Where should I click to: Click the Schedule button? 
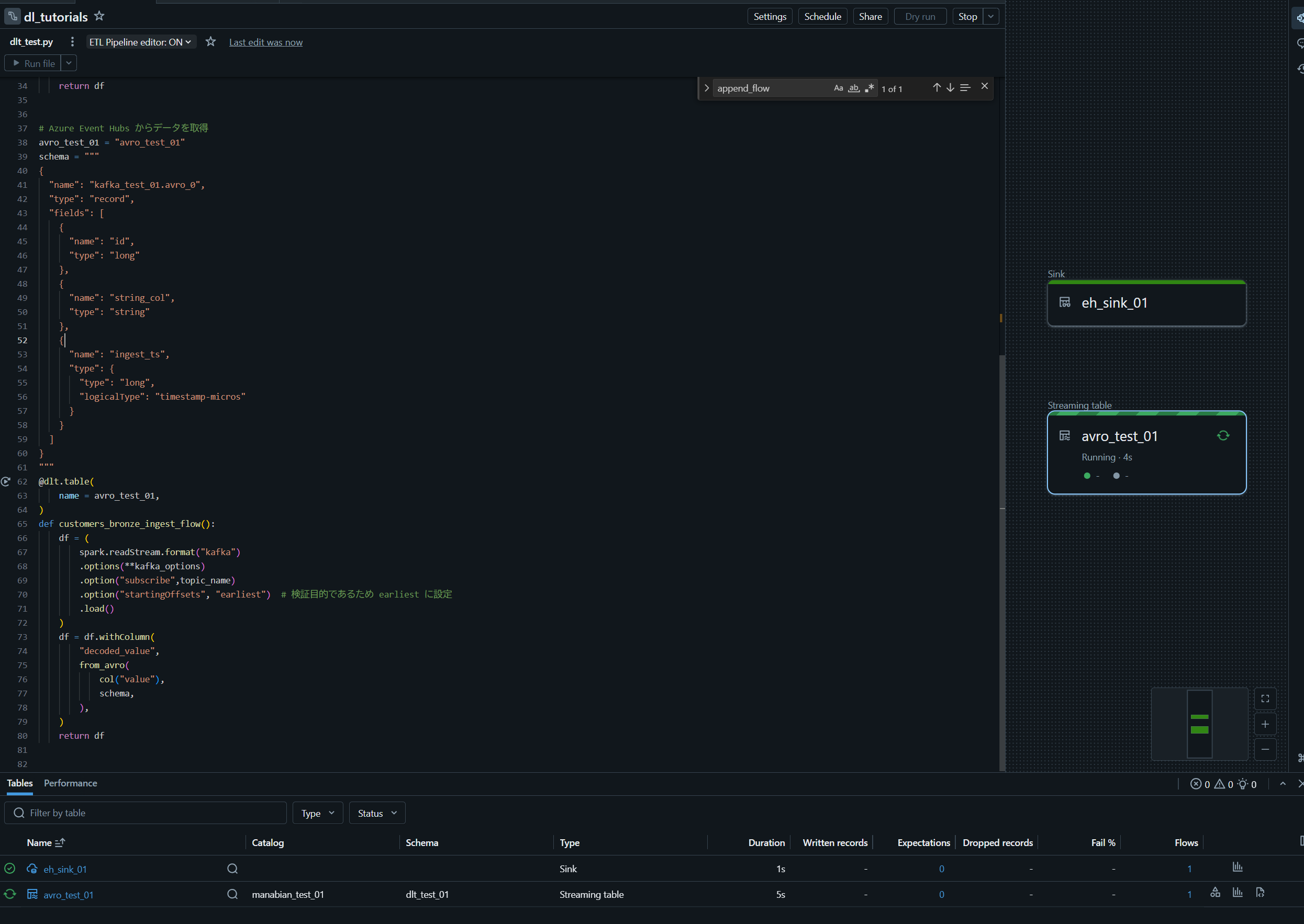(822, 17)
